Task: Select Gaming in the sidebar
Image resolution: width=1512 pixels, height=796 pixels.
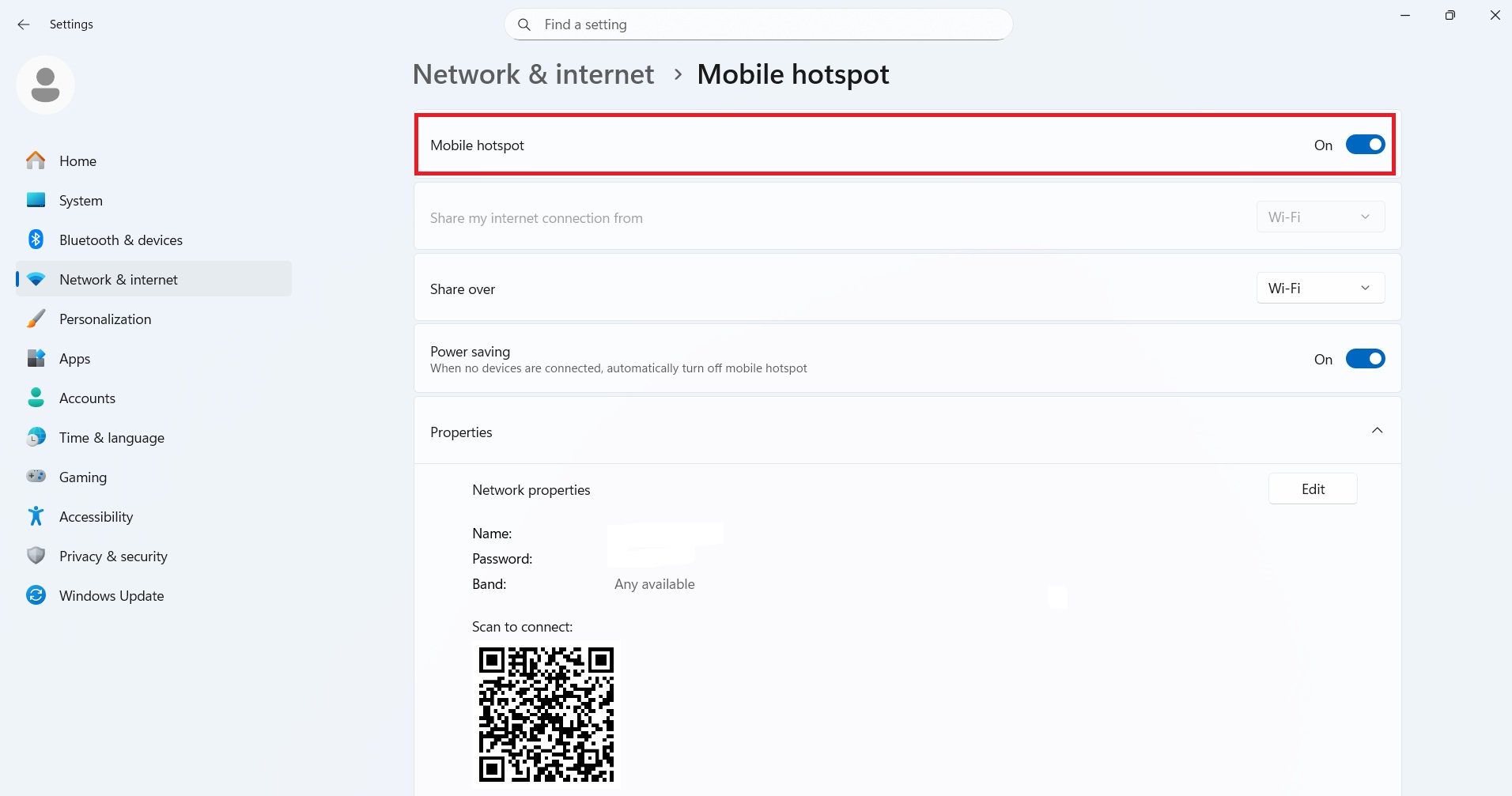Action: point(82,477)
